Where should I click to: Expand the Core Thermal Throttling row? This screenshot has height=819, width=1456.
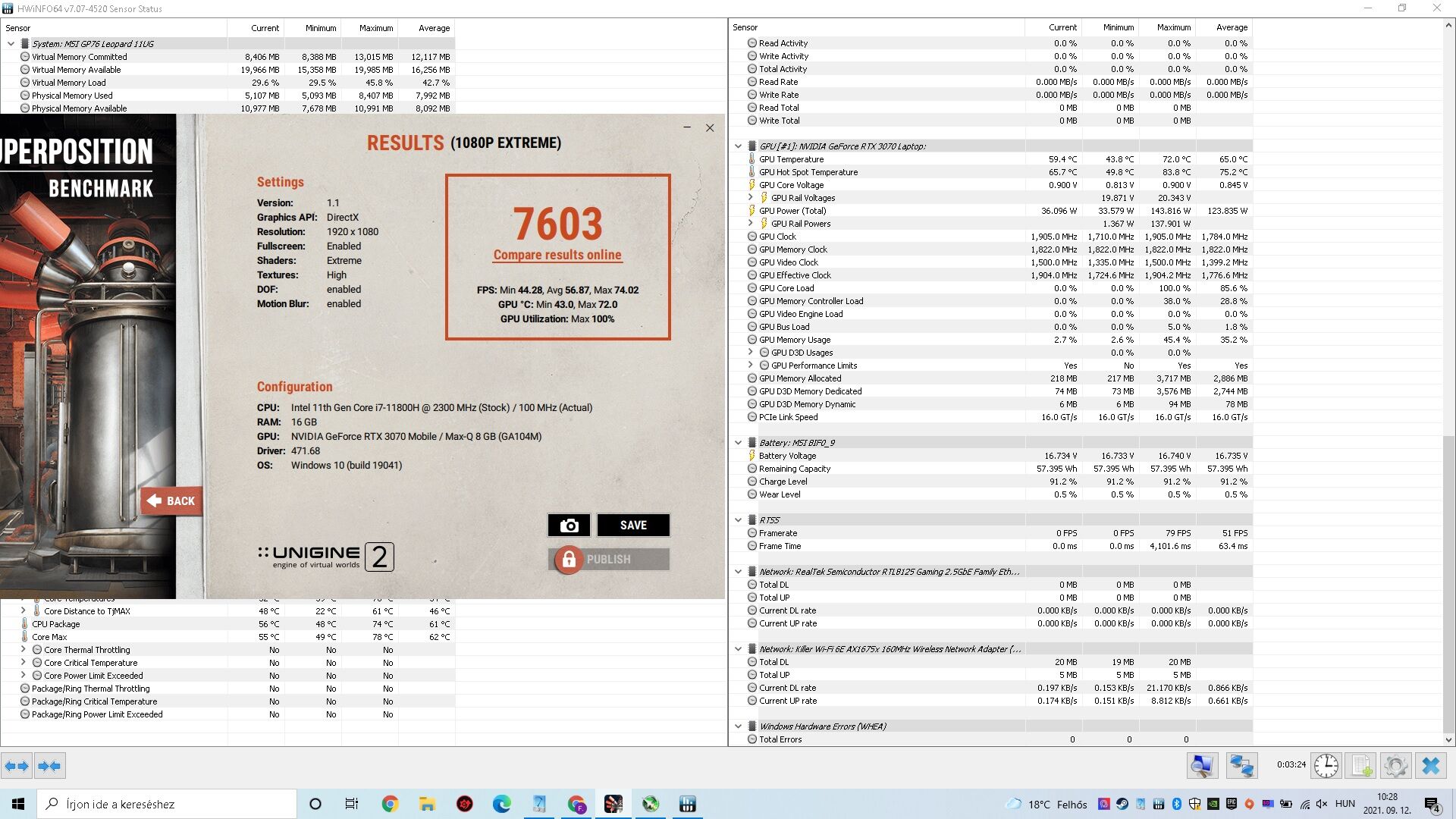(x=23, y=650)
